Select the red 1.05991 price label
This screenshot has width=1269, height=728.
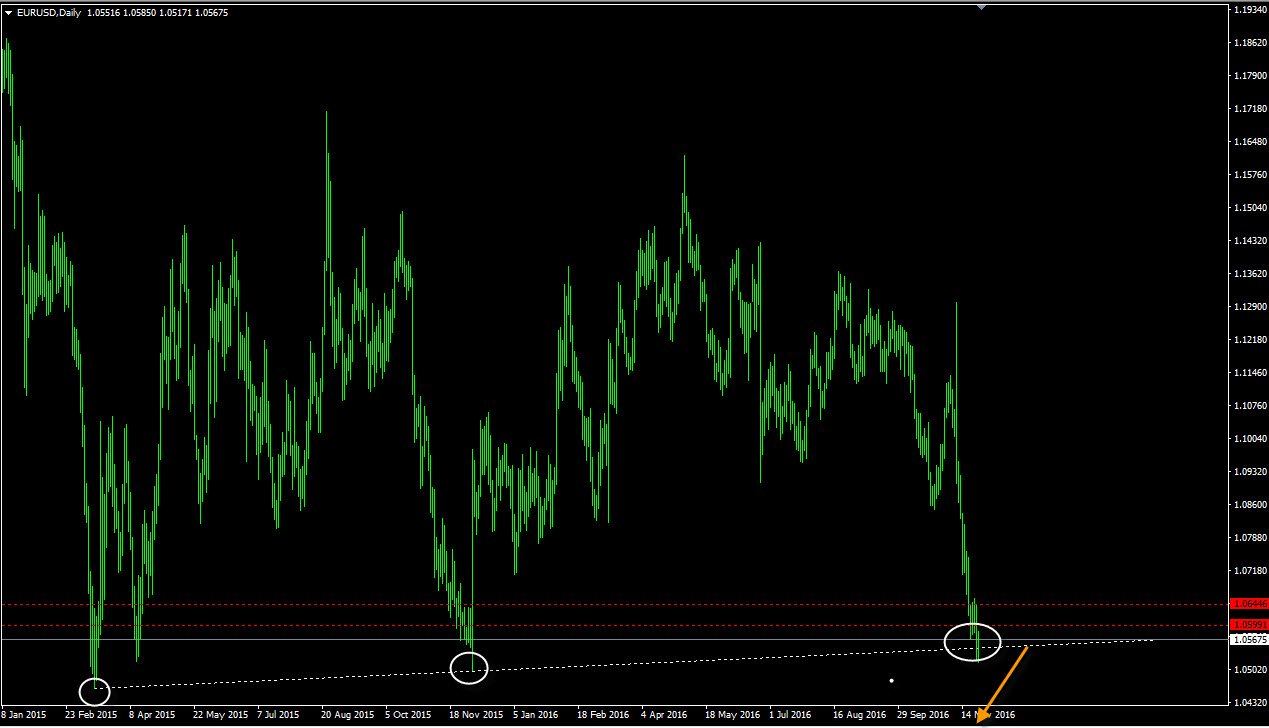click(1249, 625)
